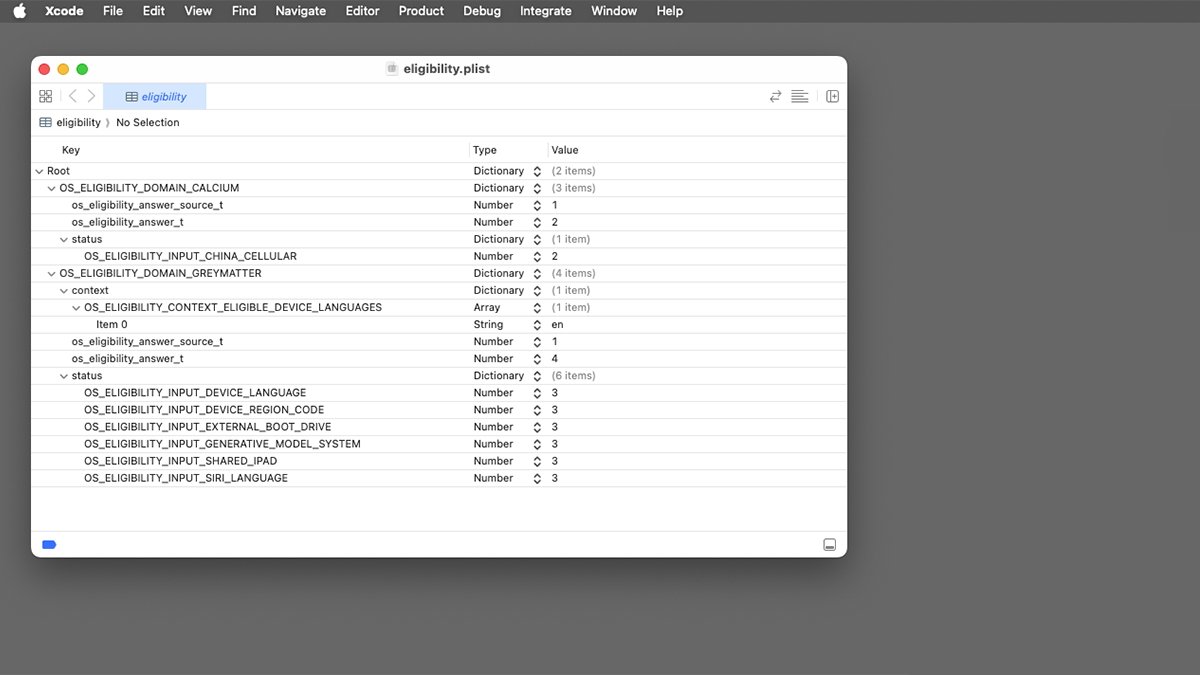
Task: Collapse OS_ELIGIBILITY_CONTEXT_ELIGIBLE_DEVICE_LANGUAGES array
Action: tap(75, 307)
